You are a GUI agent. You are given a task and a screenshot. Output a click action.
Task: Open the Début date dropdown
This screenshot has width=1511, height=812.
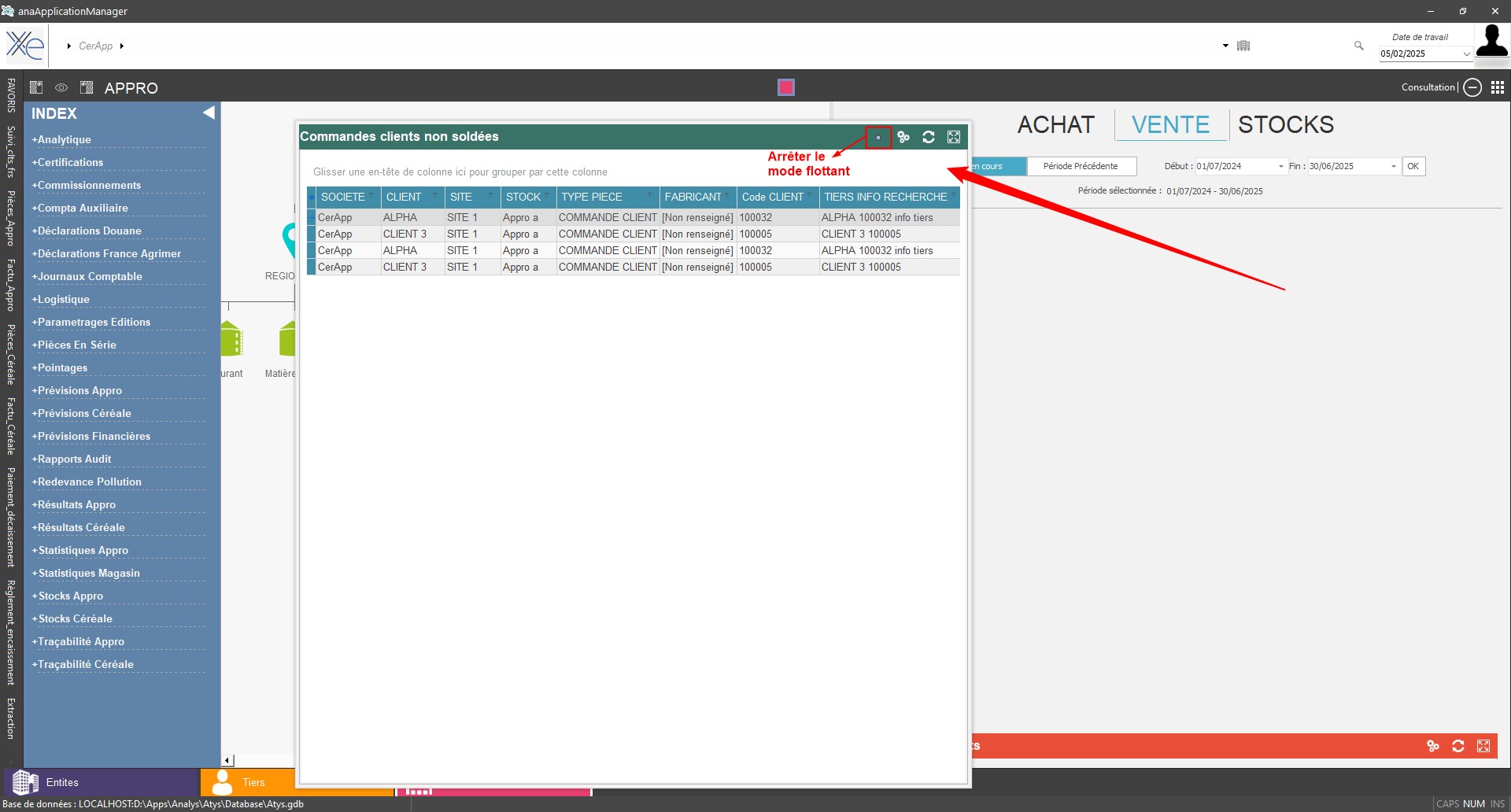[1280, 167]
